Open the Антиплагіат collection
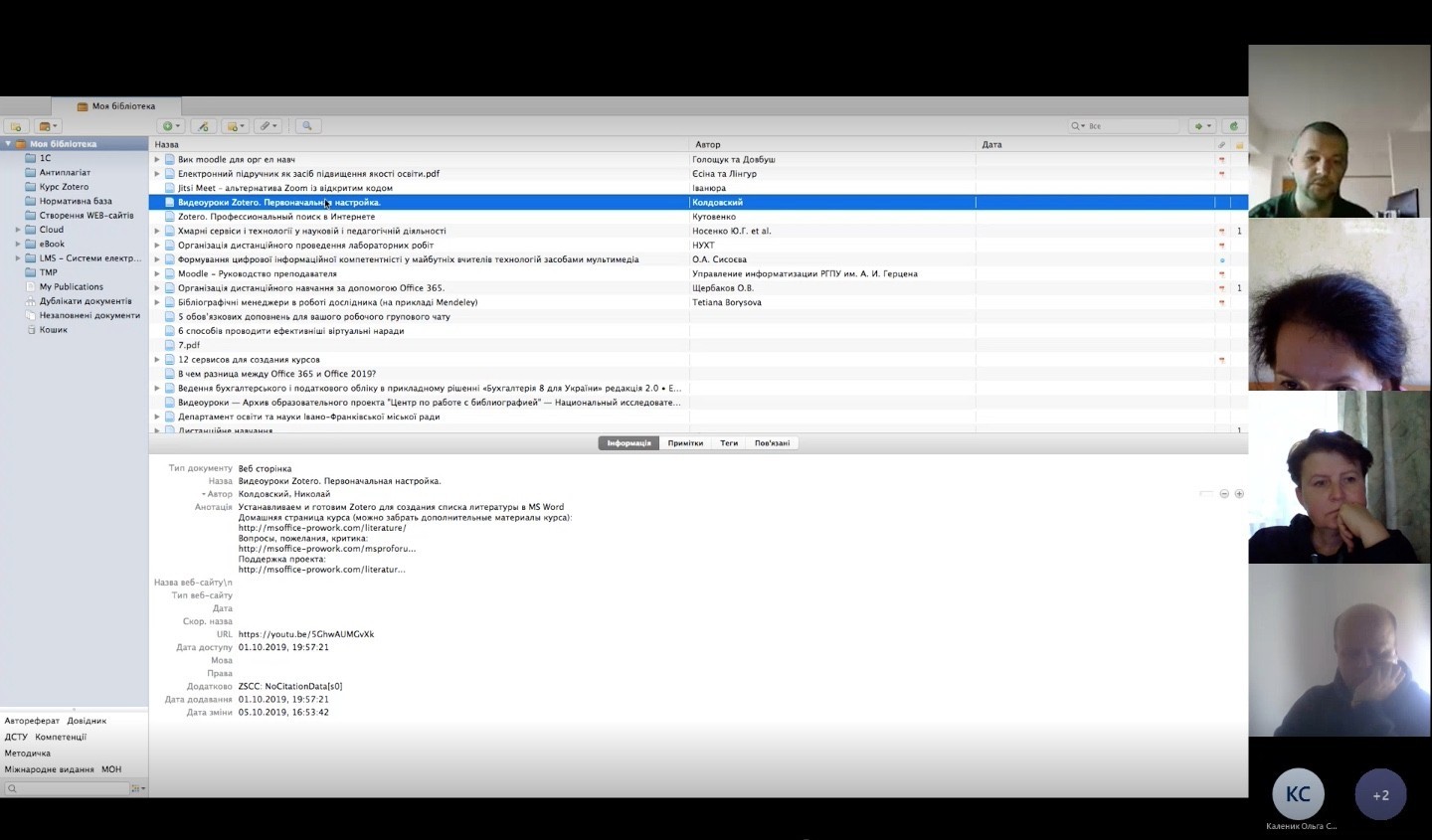This screenshot has width=1432, height=840. click(x=65, y=172)
